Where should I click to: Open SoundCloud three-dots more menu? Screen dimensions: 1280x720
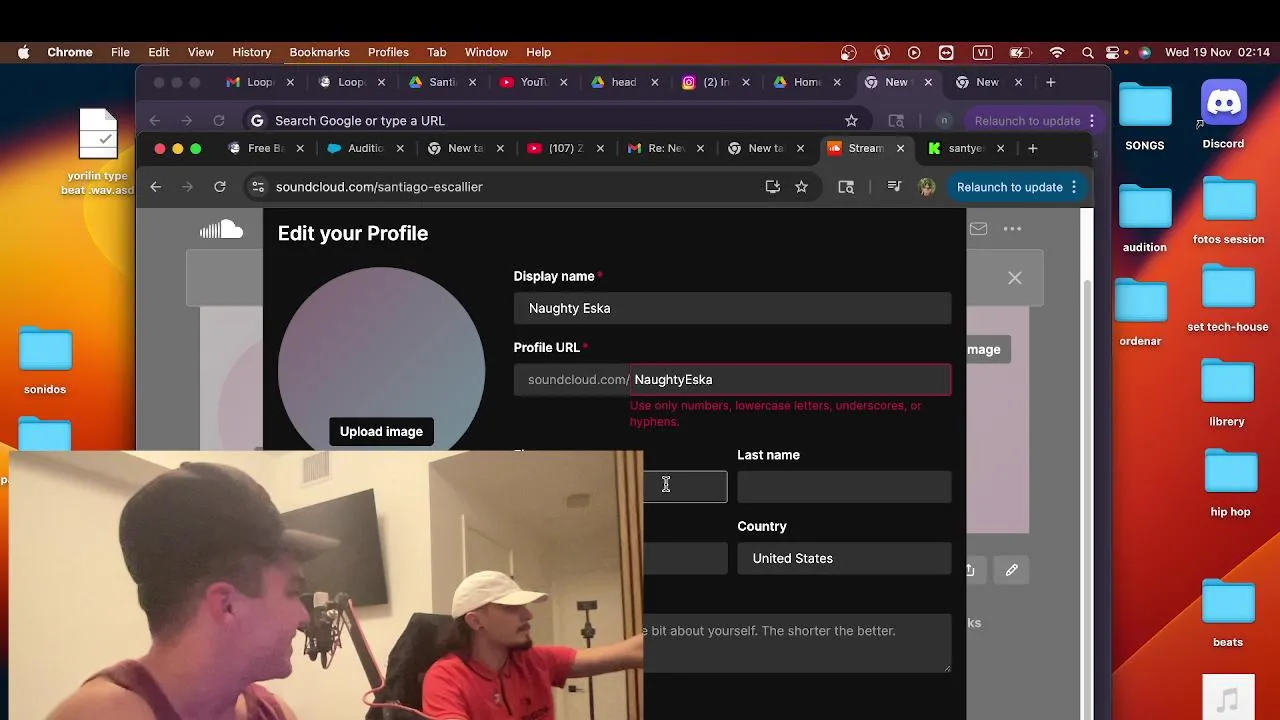(x=1012, y=228)
